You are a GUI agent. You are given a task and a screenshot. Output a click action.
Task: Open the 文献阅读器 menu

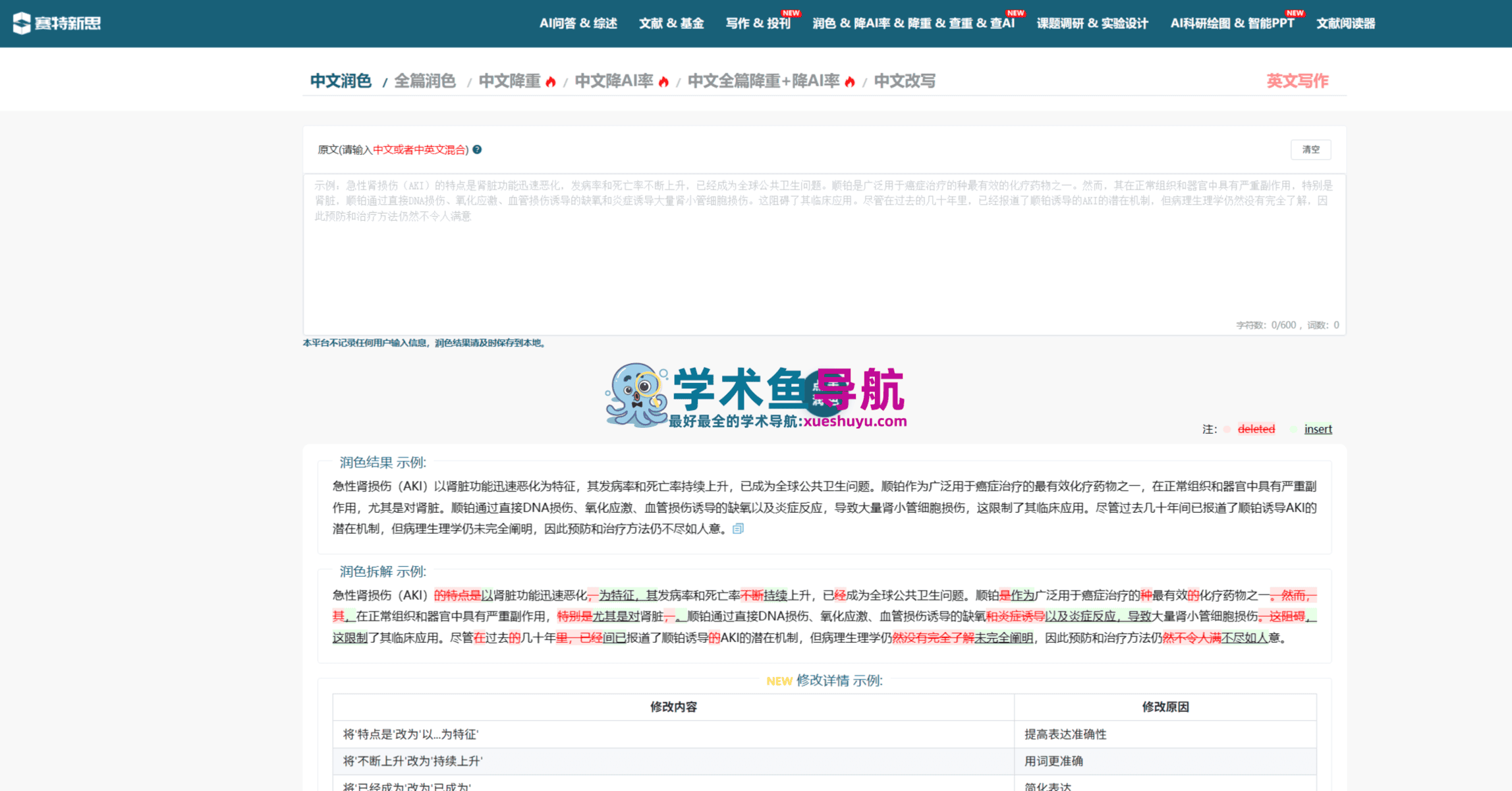pyautogui.click(x=1345, y=24)
